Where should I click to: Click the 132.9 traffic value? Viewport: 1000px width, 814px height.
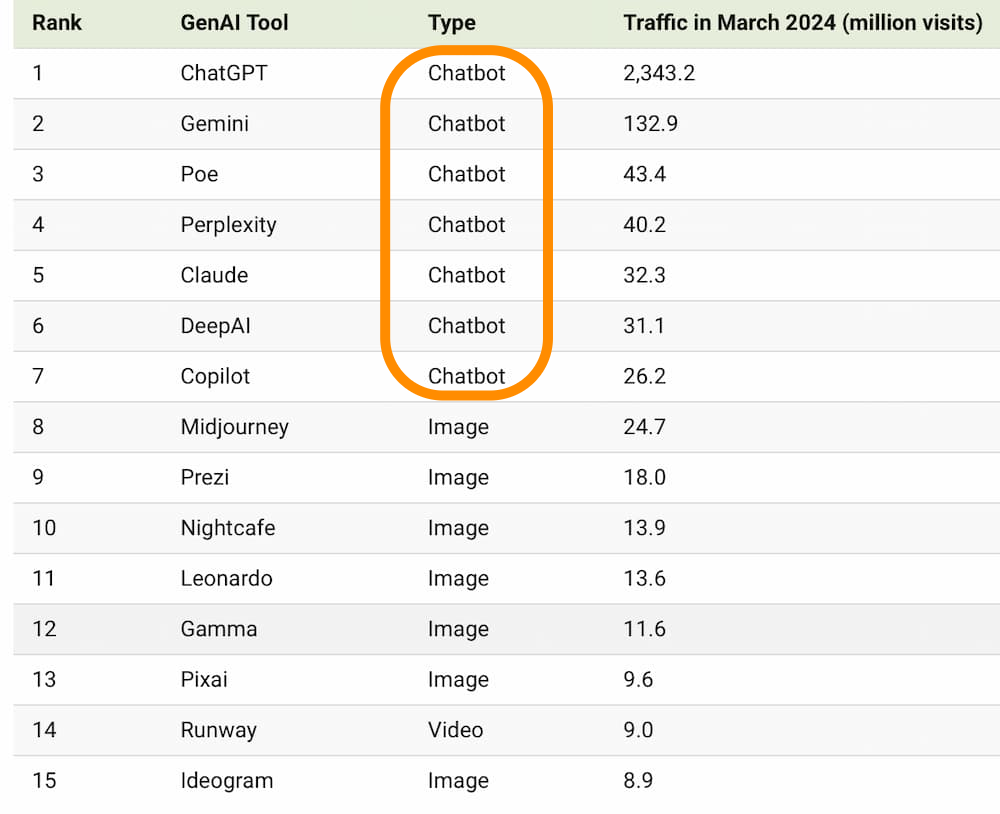tap(651, 124)
